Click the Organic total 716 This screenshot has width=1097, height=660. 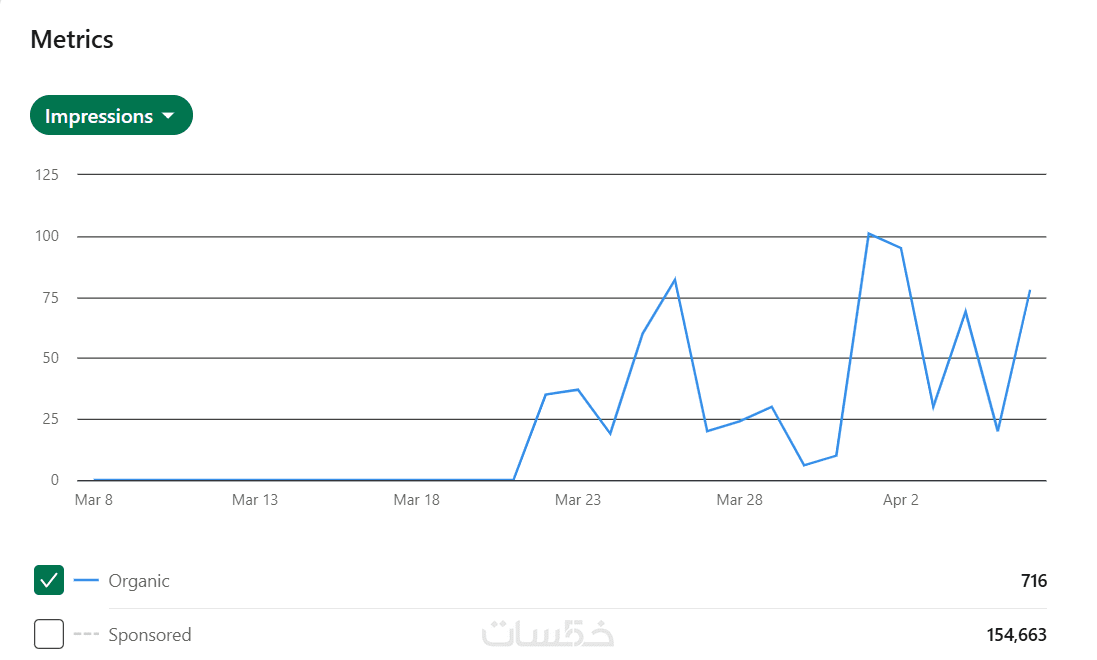[x=1034, y=581]
